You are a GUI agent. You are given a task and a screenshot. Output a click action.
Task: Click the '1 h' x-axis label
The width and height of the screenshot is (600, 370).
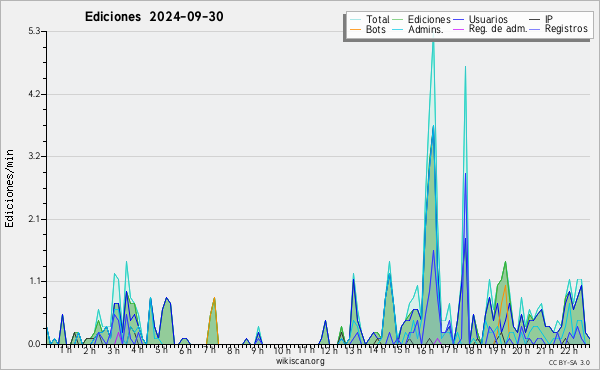(65, 350)
